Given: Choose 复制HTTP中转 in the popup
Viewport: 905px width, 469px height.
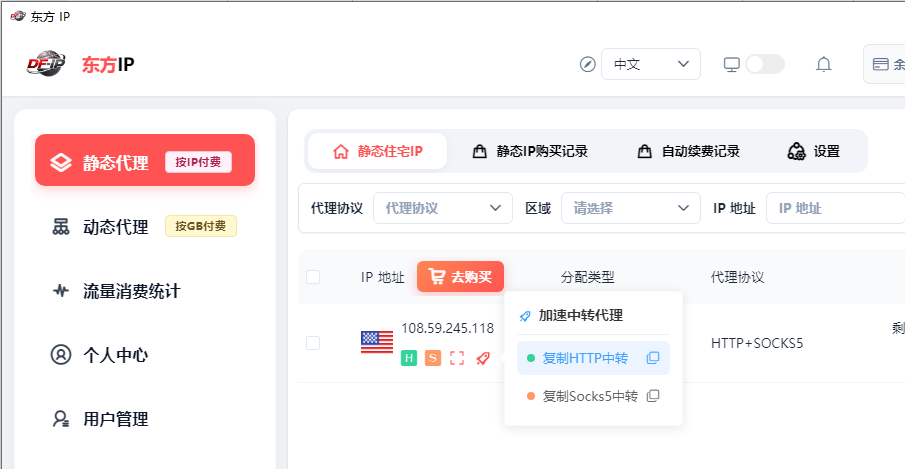Looking at the screenshot, I should pos(593,358).
